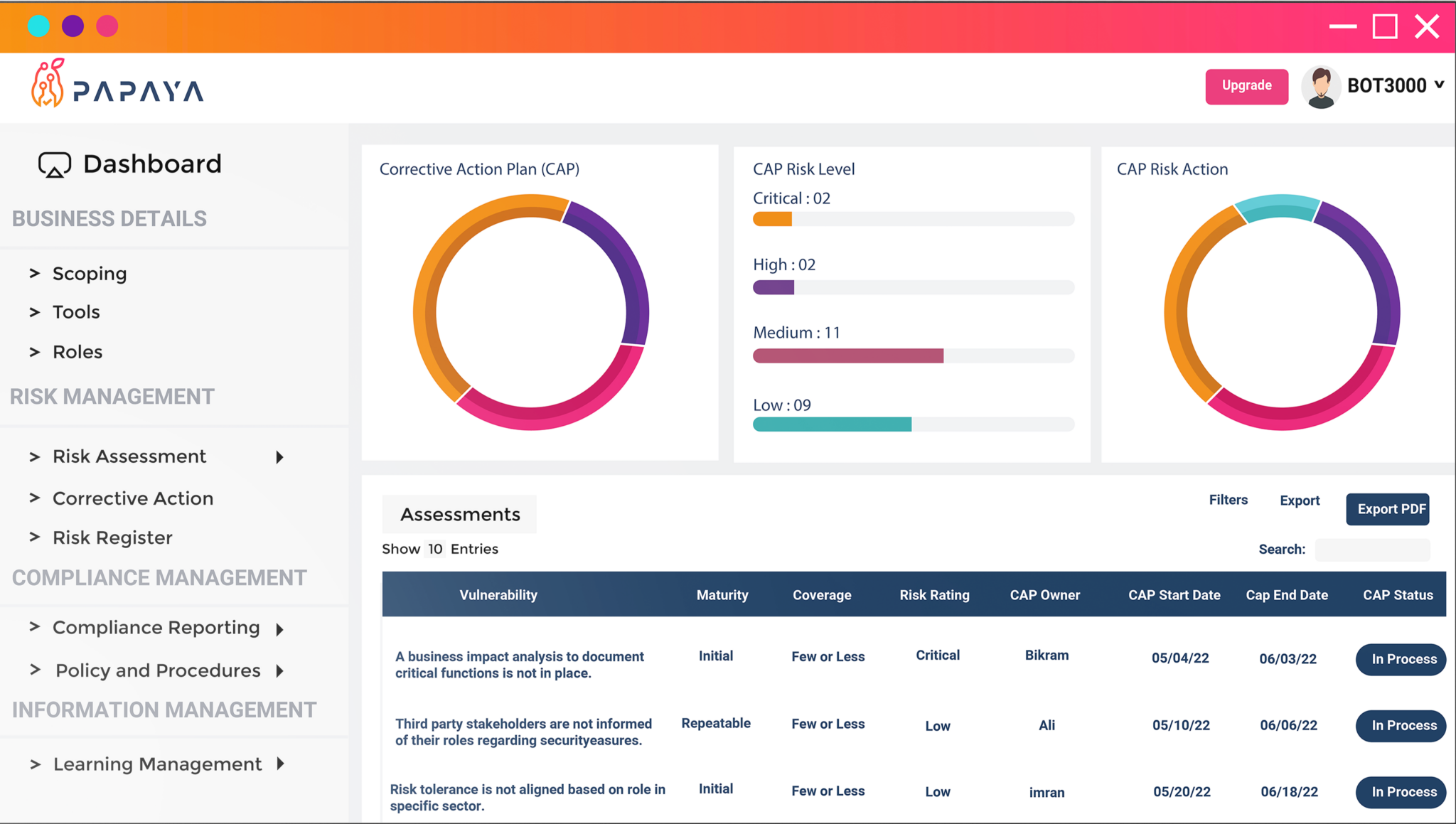Screen dimensions: 1456x824
Task: Click the Papaya logo icon
Action: point(48,85)
